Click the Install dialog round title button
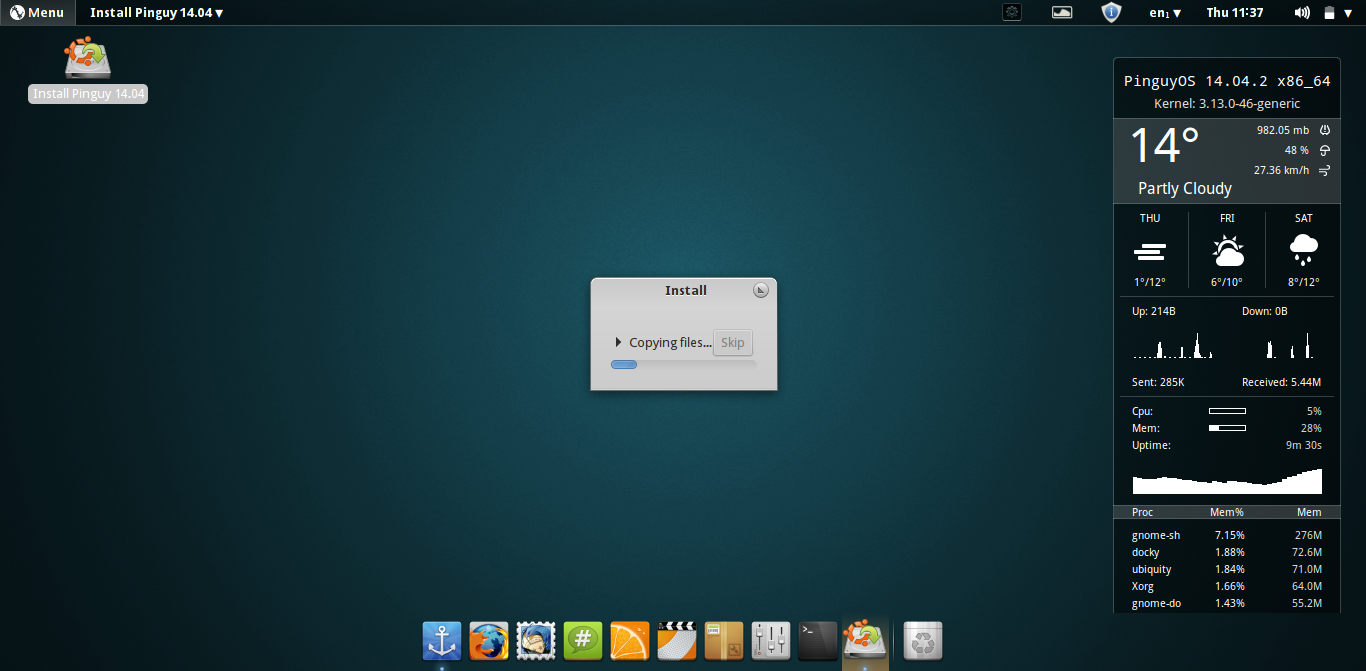 [761, 290]
